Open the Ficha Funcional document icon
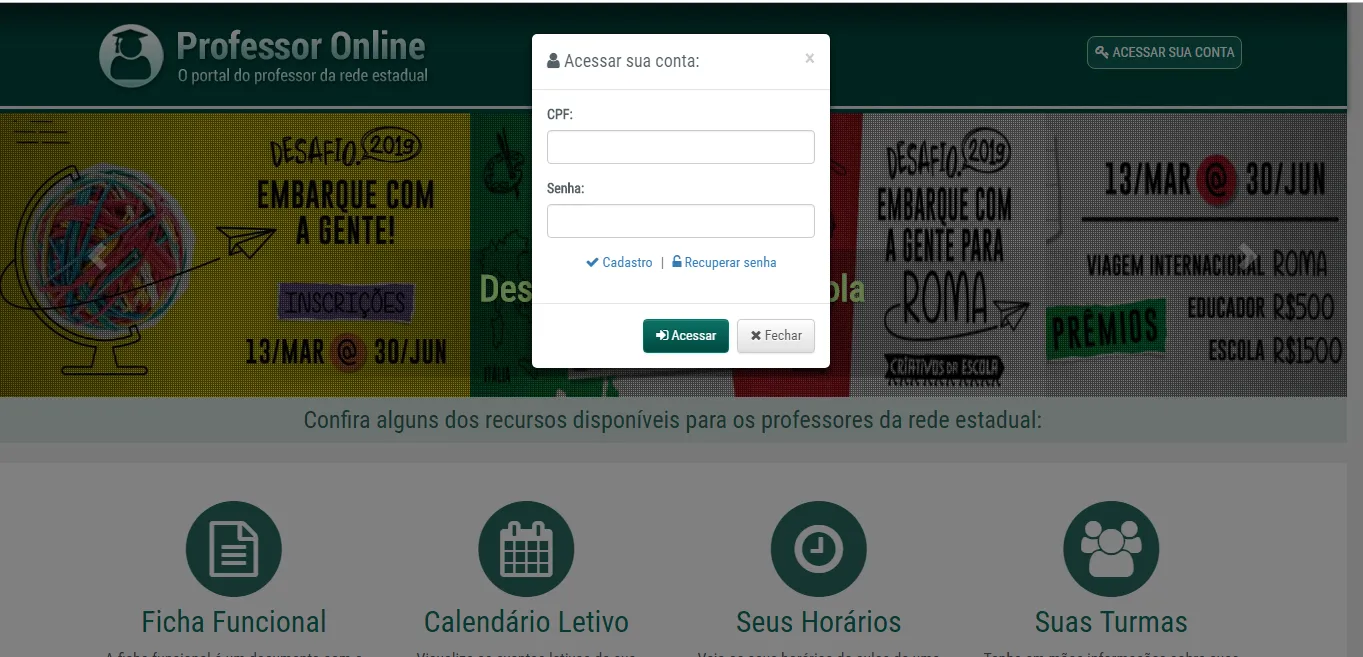This screenshot has width=1363, height=657. (234, 549)
